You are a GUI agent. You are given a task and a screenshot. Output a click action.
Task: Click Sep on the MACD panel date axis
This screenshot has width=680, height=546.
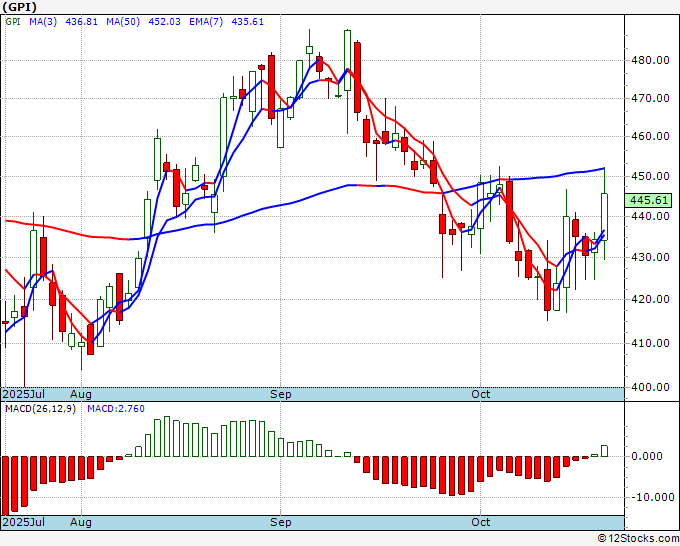tap(281, 522)
